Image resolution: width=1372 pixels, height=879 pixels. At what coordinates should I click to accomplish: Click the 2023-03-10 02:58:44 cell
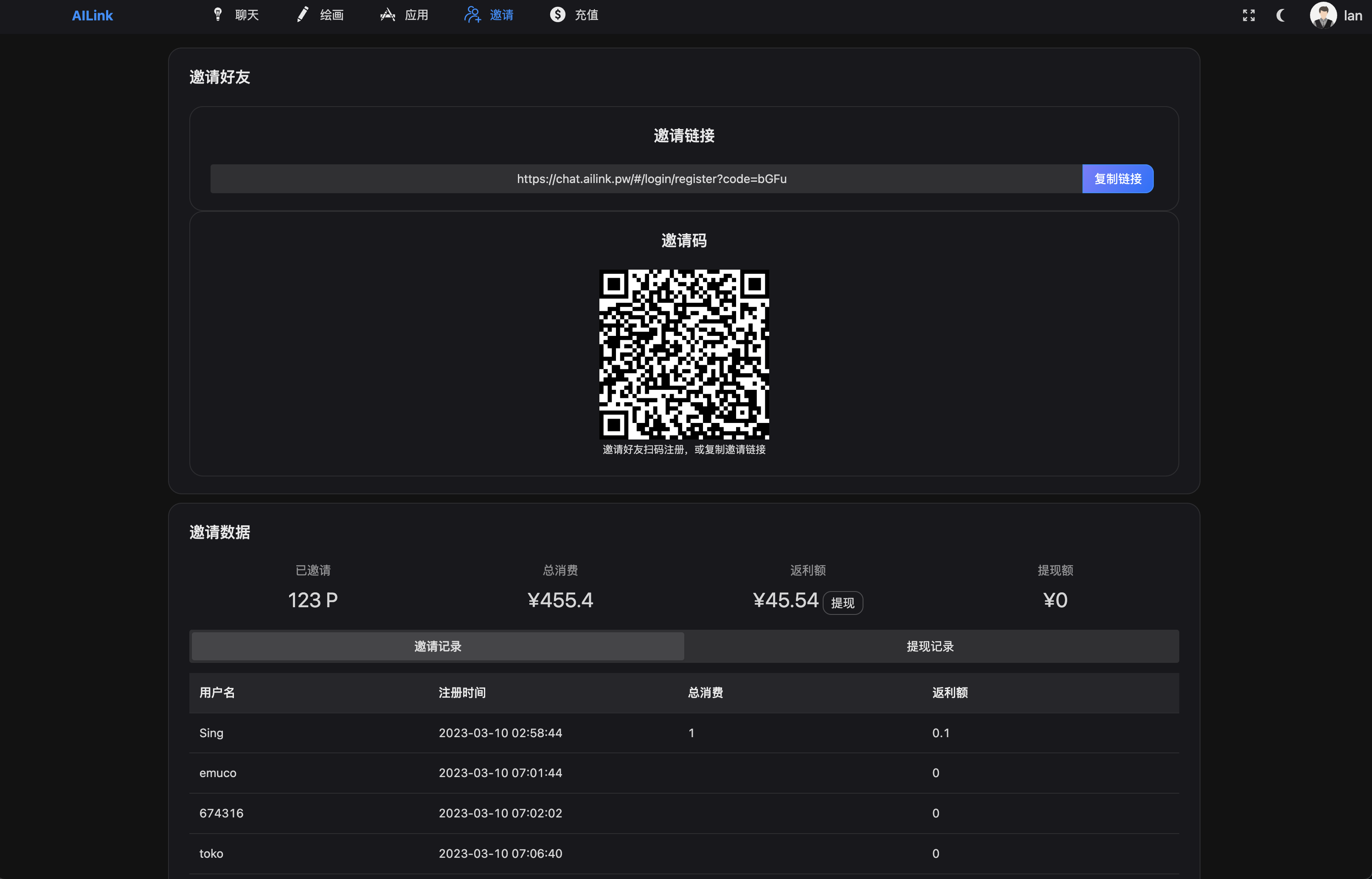[500, 733]
